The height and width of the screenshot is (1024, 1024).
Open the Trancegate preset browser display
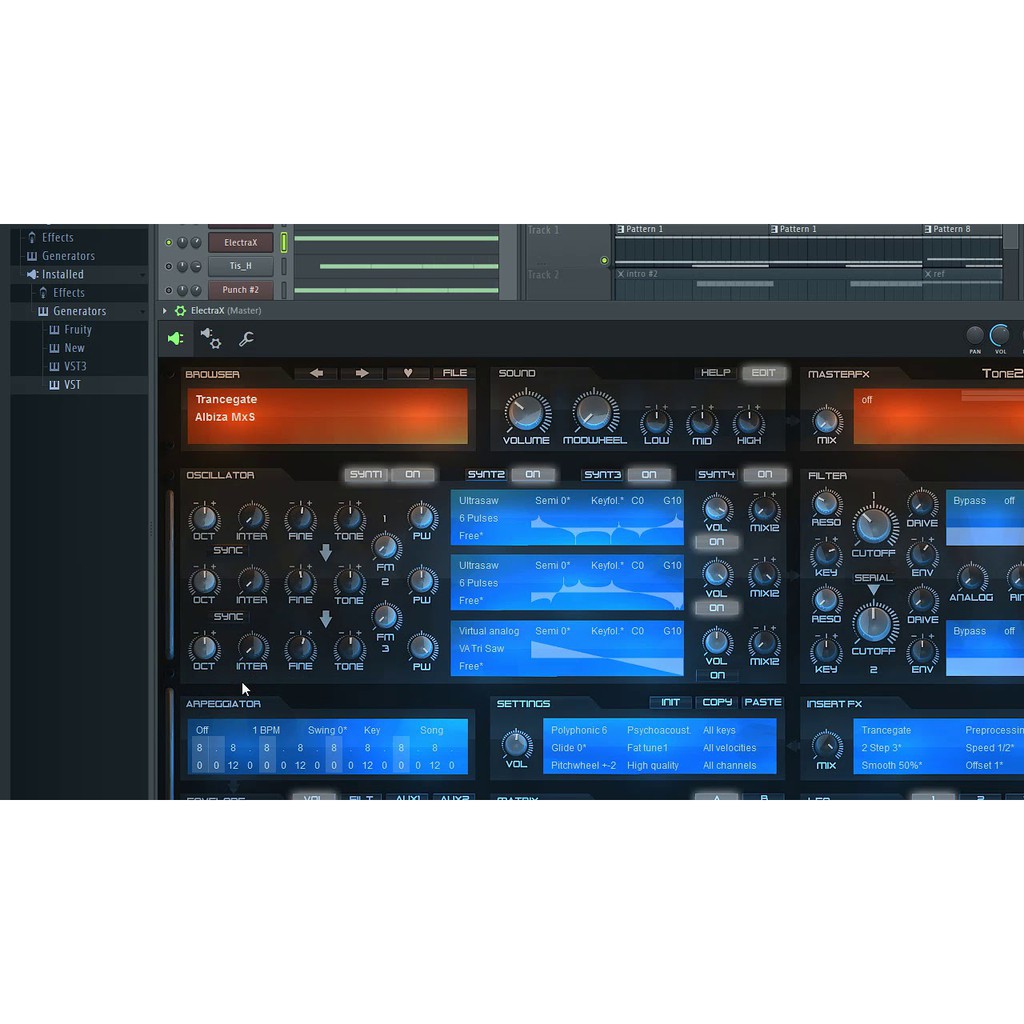327,415
